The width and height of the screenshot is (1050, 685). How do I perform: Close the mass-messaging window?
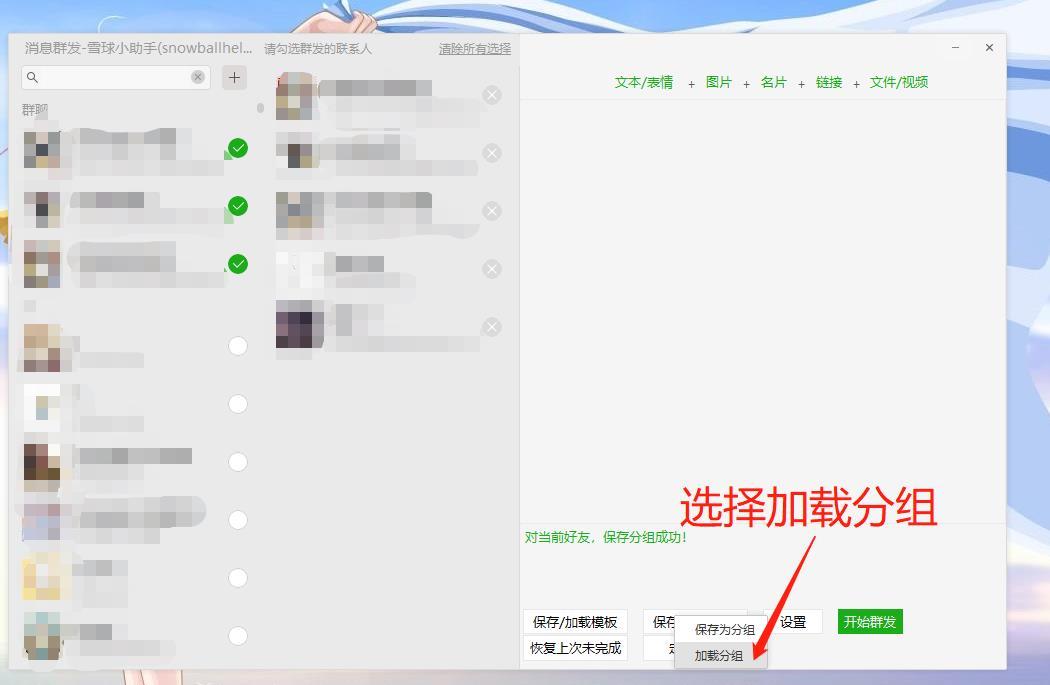click(x=989, y=48)
